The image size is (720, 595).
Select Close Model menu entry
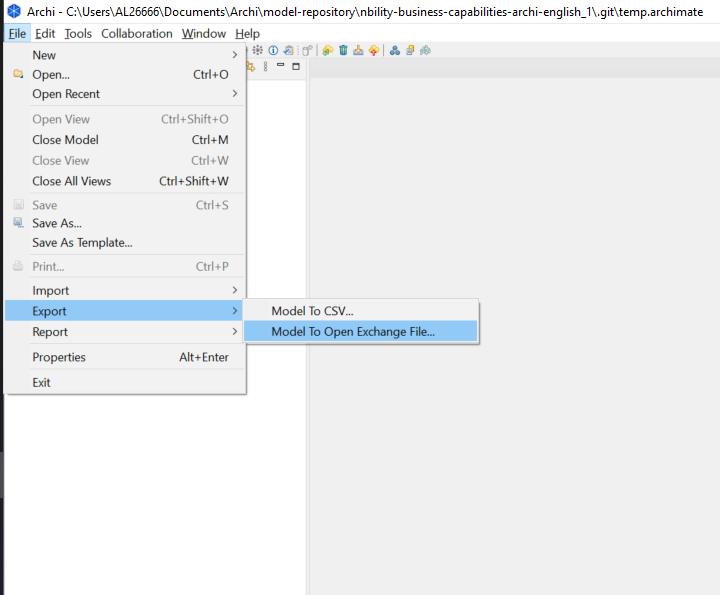[65, 140]
